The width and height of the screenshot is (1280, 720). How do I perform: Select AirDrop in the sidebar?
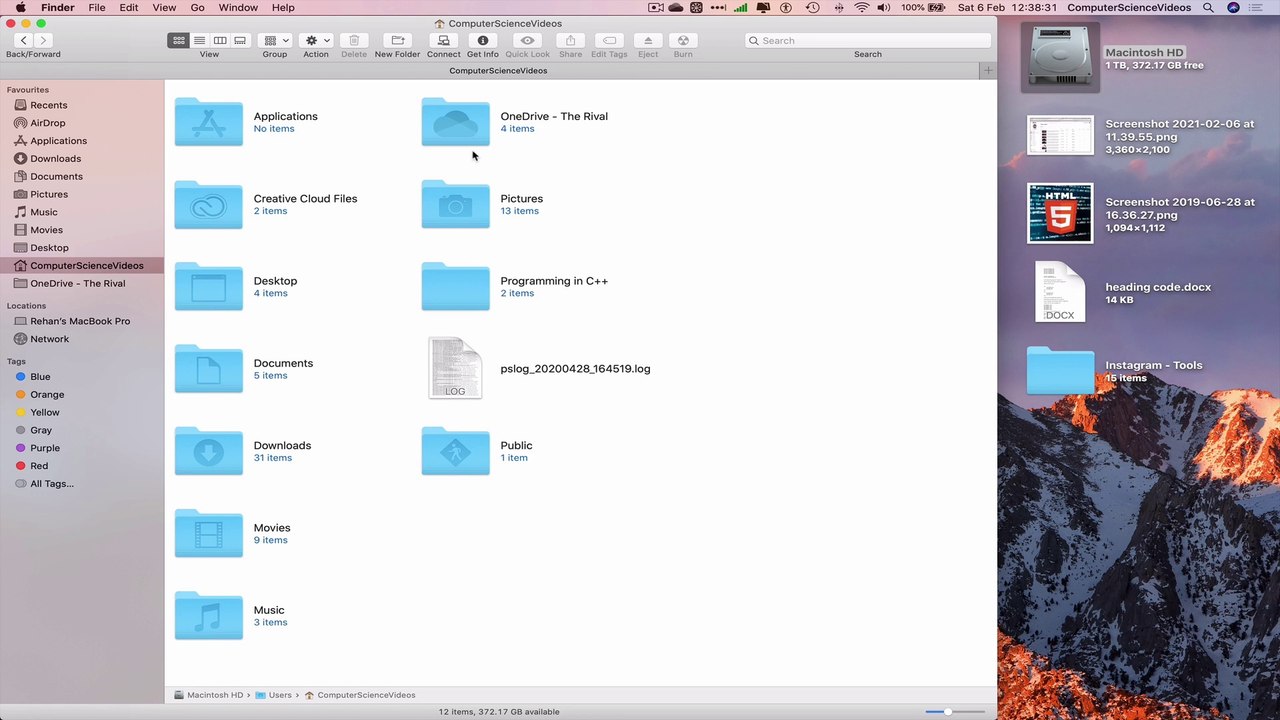point(47,123)
